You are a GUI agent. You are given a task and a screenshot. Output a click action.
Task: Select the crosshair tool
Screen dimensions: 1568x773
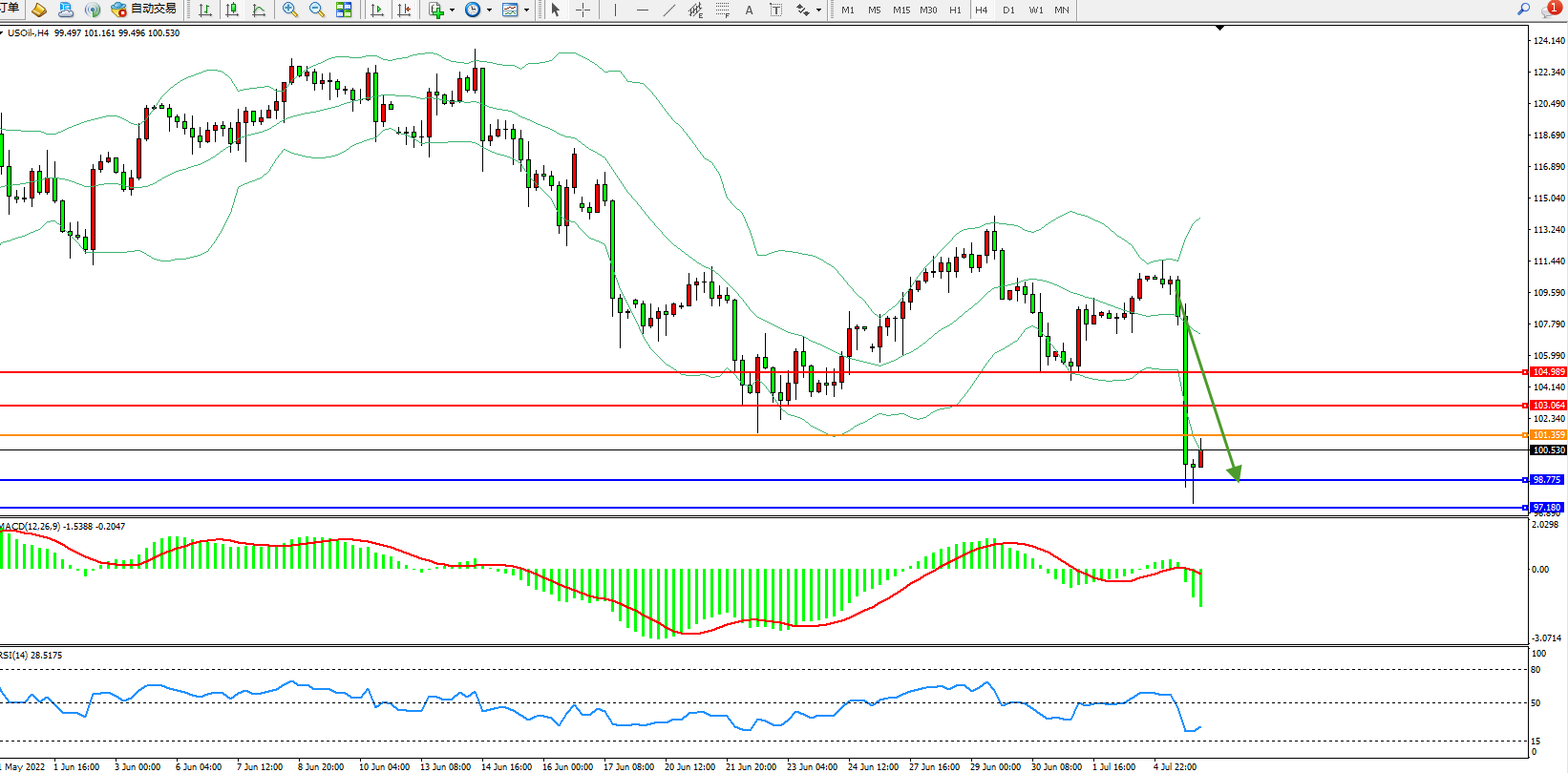coord(583,10)
